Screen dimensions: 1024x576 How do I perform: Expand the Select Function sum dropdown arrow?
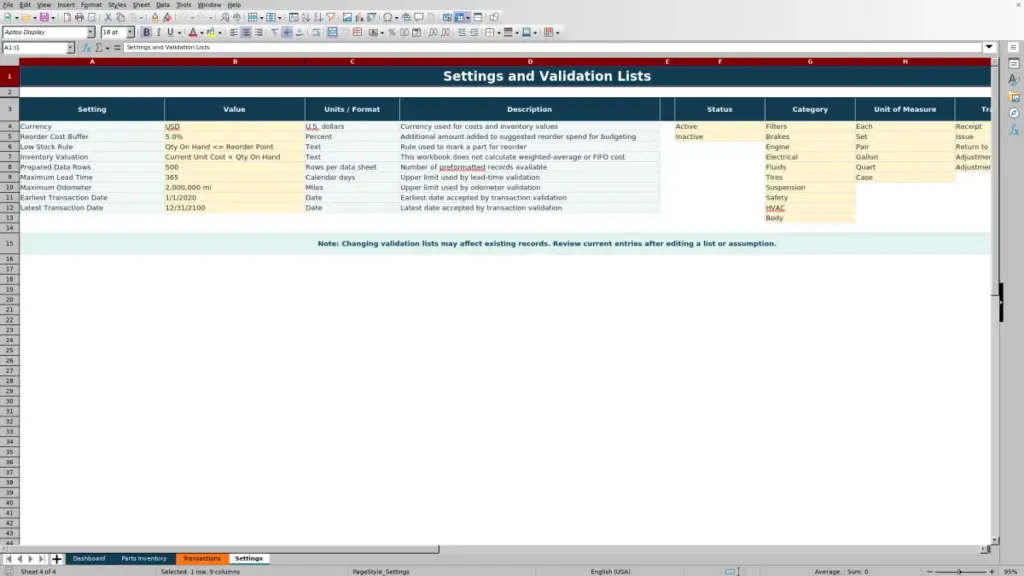(x=107, y=48)
